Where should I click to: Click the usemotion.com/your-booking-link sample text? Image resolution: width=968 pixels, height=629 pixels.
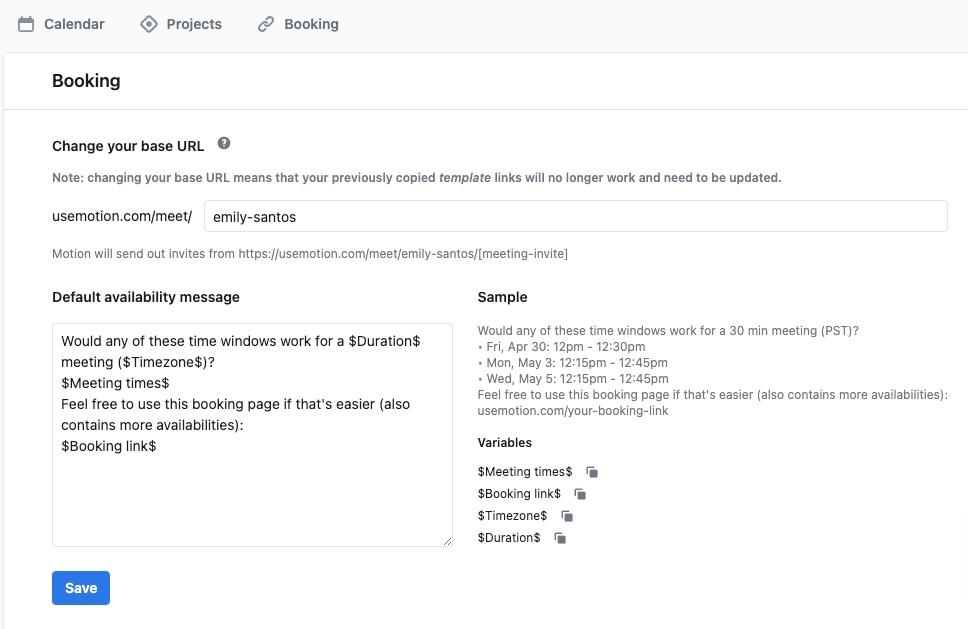(573, 411)
